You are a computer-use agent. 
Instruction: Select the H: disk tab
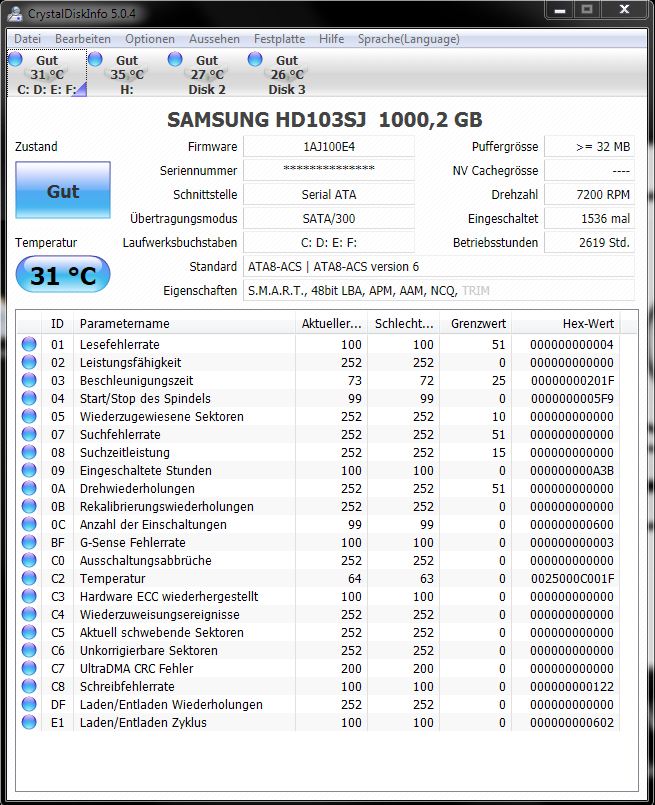click(x=126, y=74)
